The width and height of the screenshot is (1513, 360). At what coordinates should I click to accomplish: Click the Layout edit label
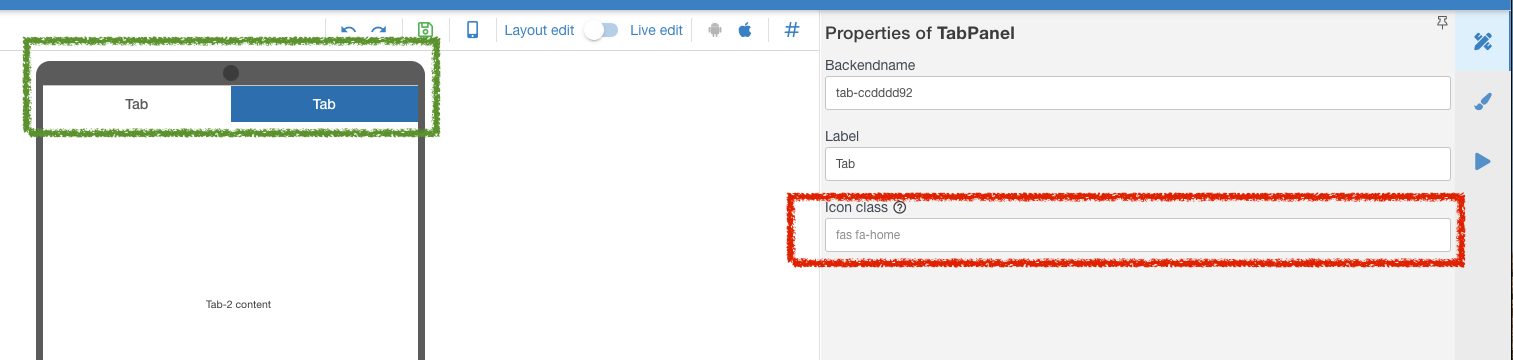pos(539,30)
